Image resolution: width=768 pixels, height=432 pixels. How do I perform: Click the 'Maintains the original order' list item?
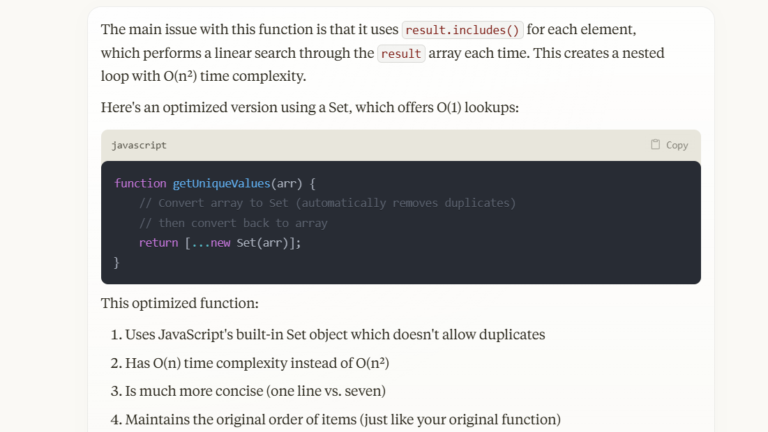tap(343, 419)
